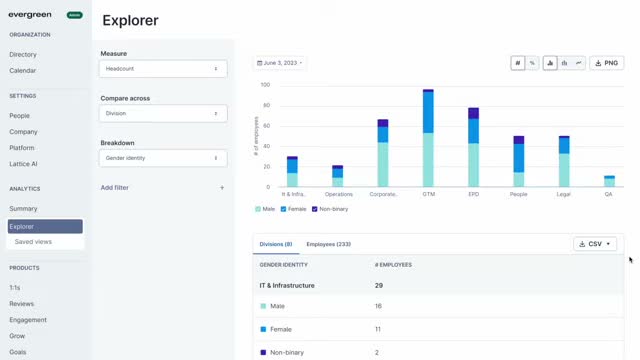Screen dimensions: 640x360
Task: Toggle the Female legend checkbox
Action: click(x=283, y=209)
